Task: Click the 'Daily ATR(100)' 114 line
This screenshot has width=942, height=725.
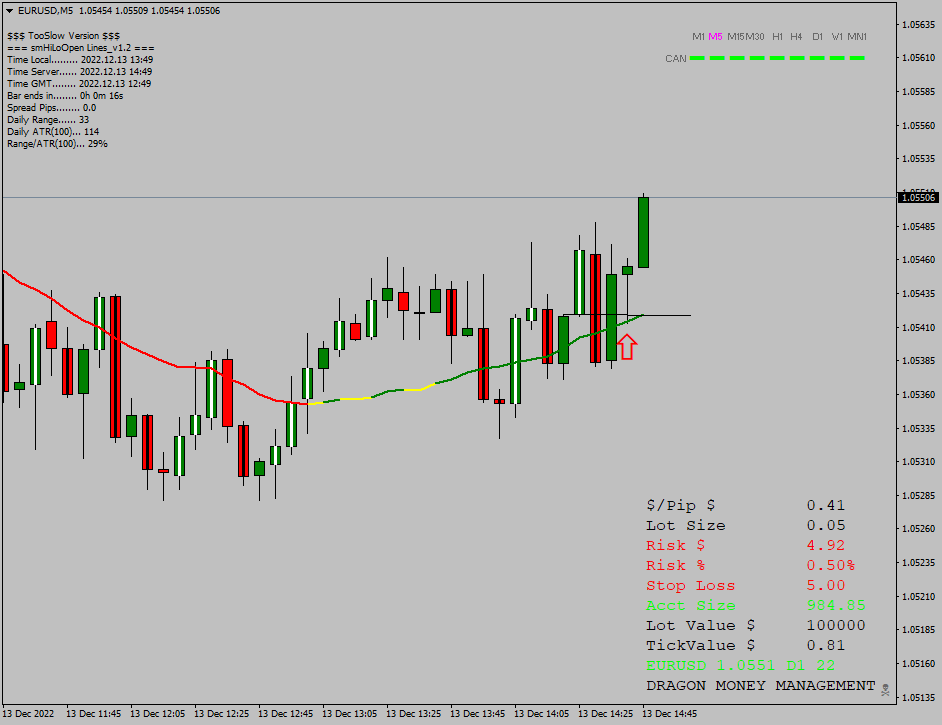Action: [53, 132]
